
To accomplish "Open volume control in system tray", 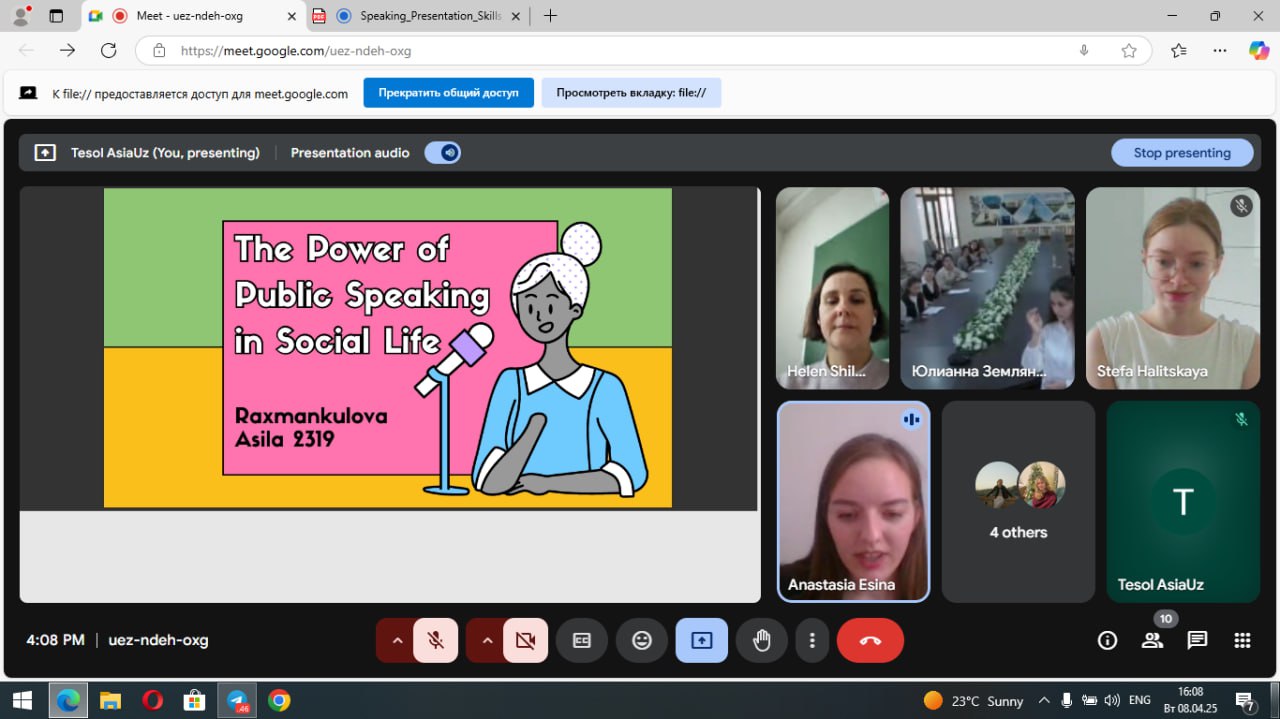I will click(x=1112, y=701).
